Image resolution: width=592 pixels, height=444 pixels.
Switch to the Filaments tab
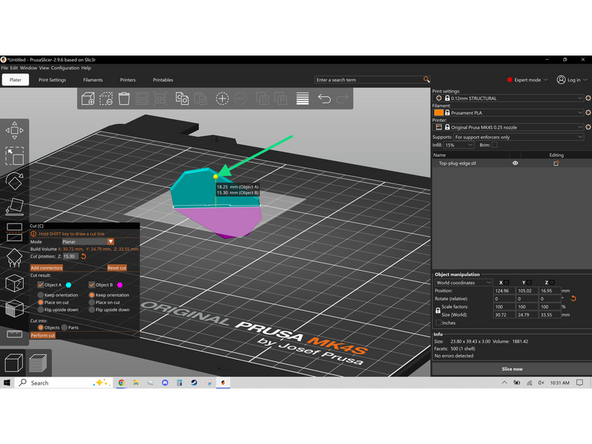tap(93, 80)
